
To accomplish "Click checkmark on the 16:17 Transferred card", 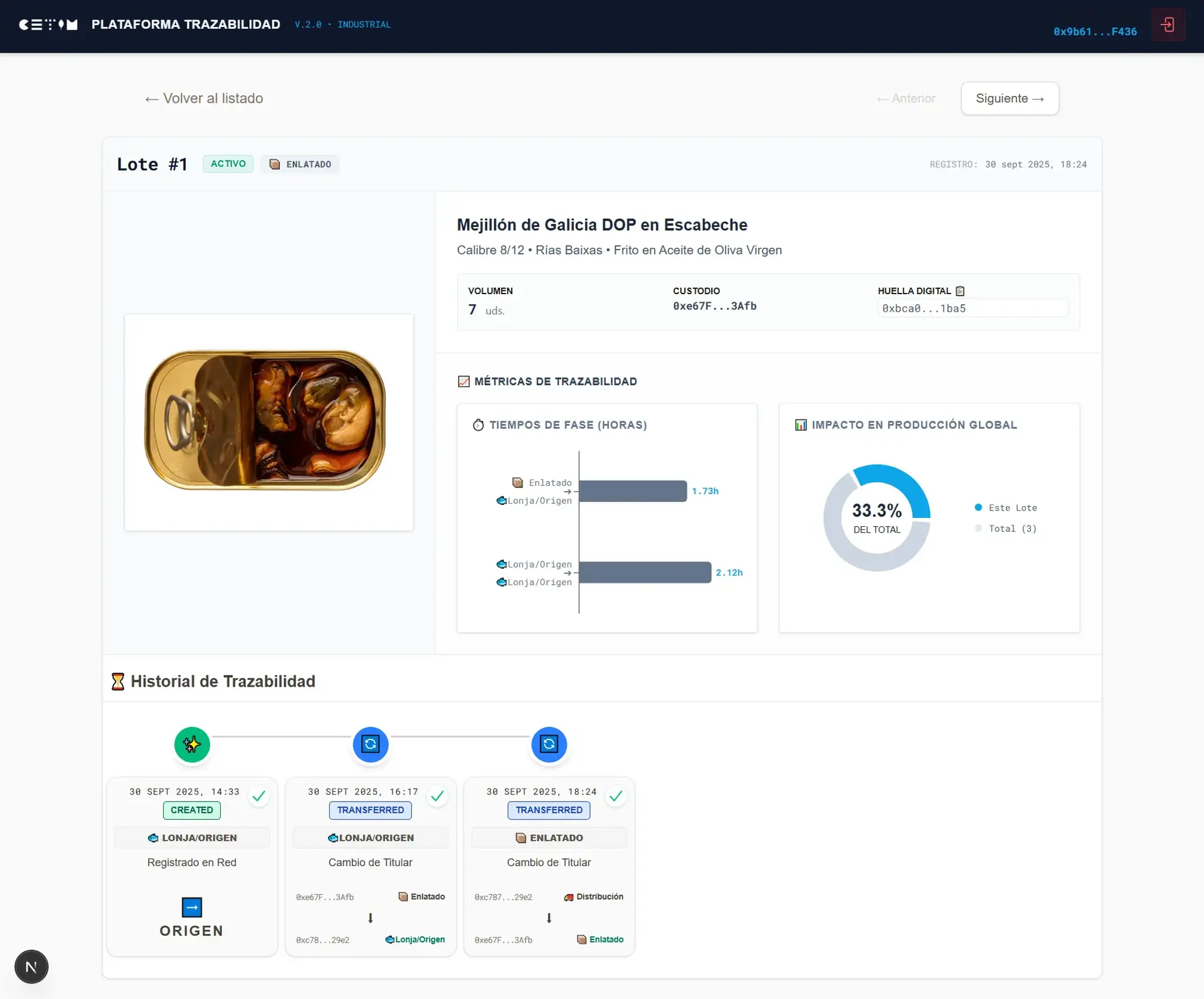I will point(437,796).
